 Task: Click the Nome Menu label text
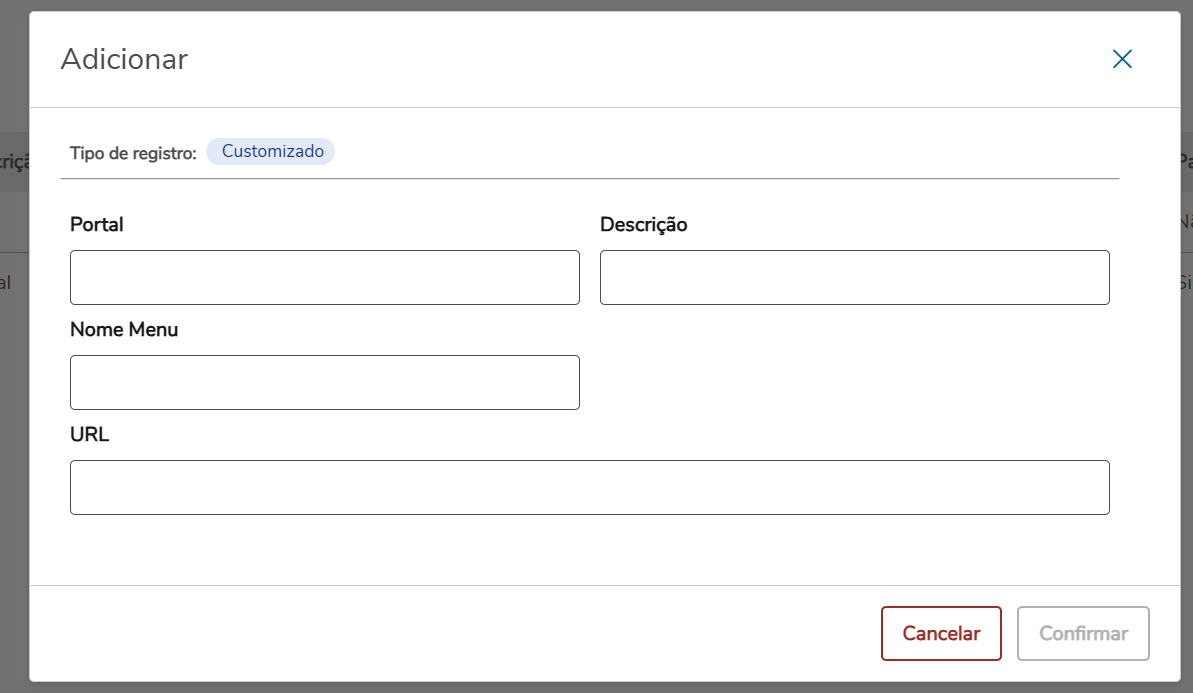click(124, 330)
